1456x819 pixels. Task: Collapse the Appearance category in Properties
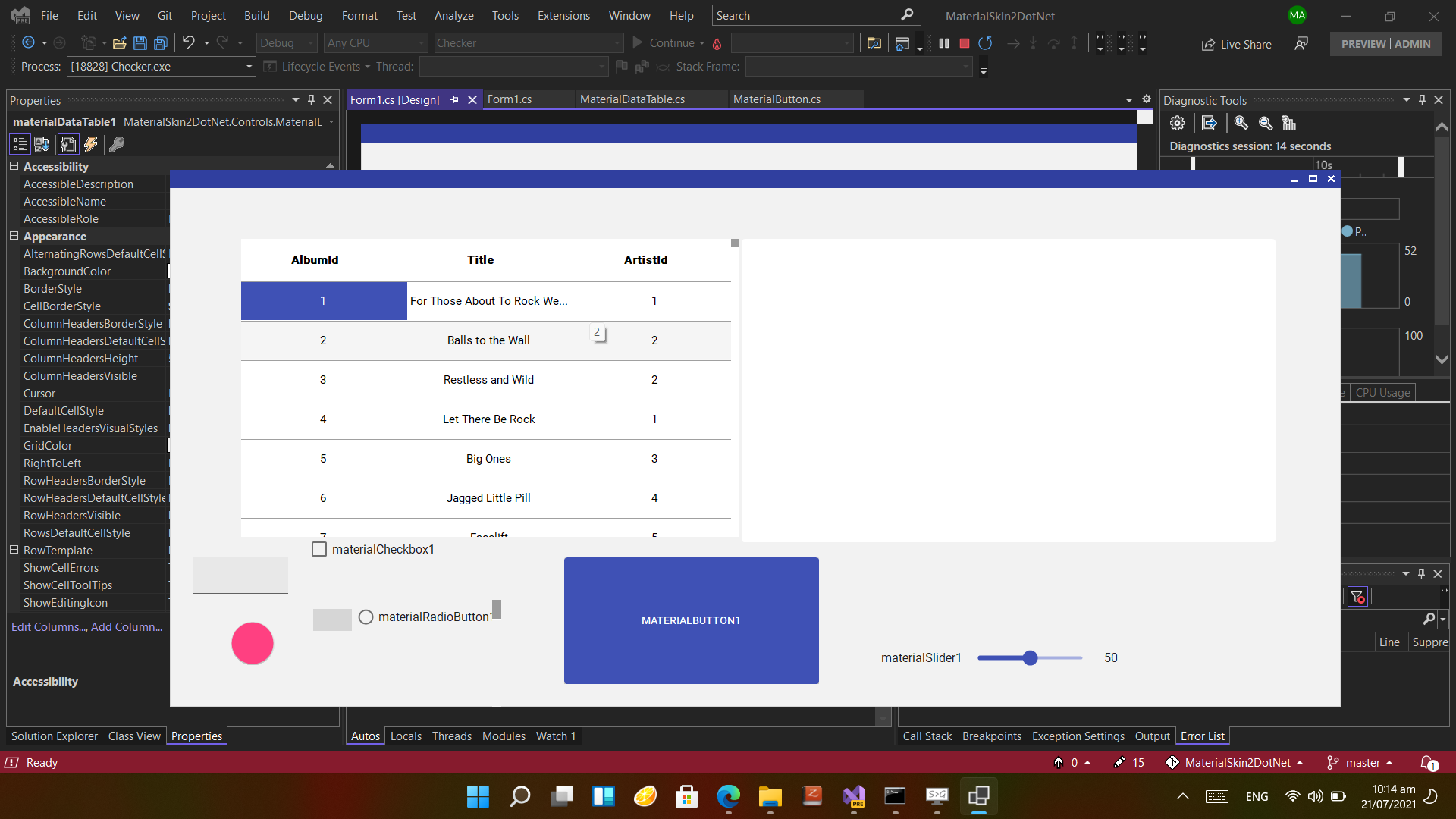14,237
